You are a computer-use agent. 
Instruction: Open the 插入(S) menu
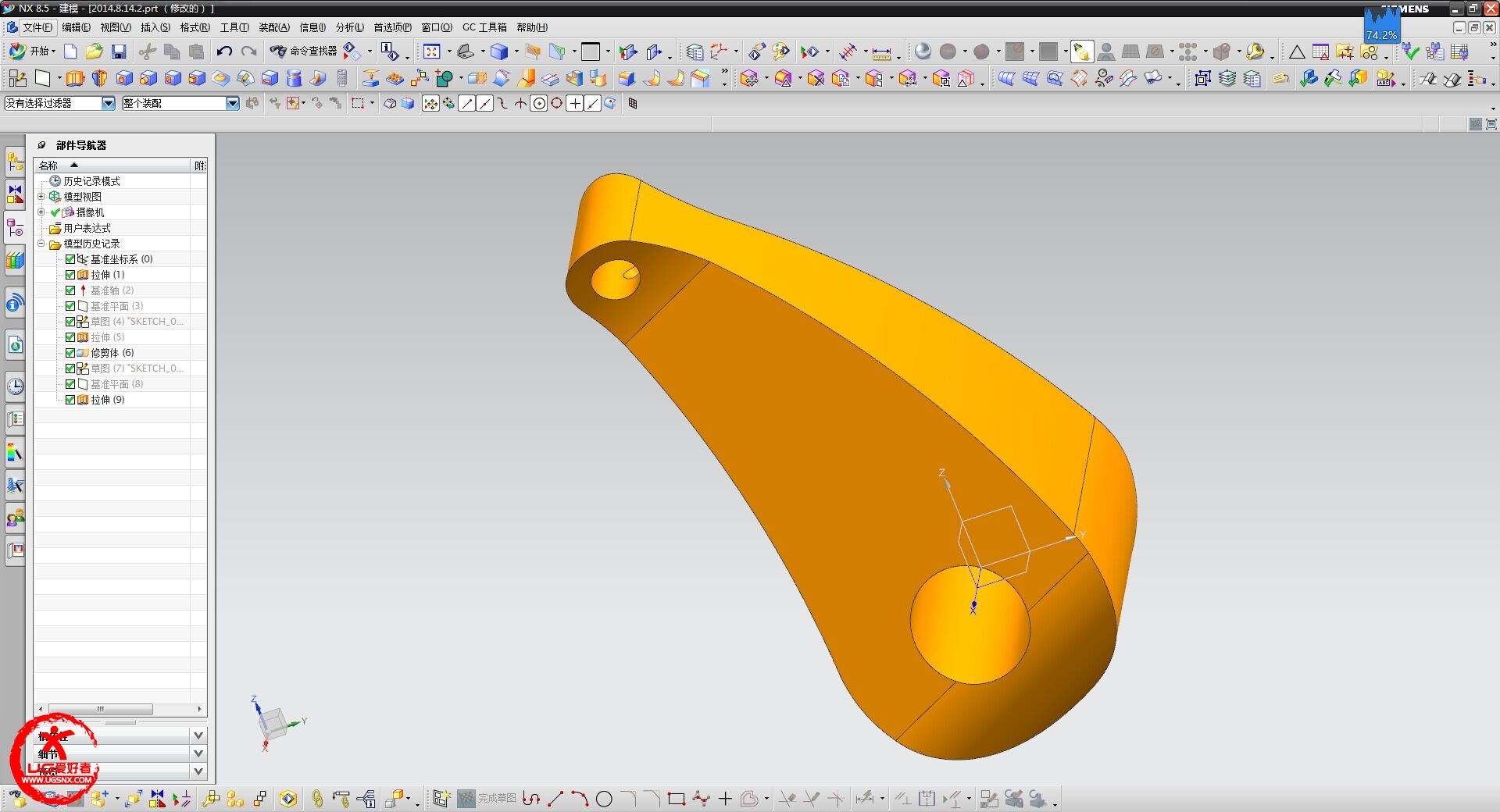point(155,27)
